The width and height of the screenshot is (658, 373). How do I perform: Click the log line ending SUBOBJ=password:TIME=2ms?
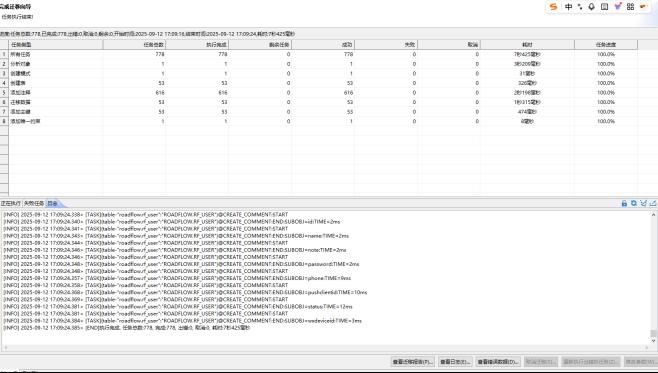[181, 264]
